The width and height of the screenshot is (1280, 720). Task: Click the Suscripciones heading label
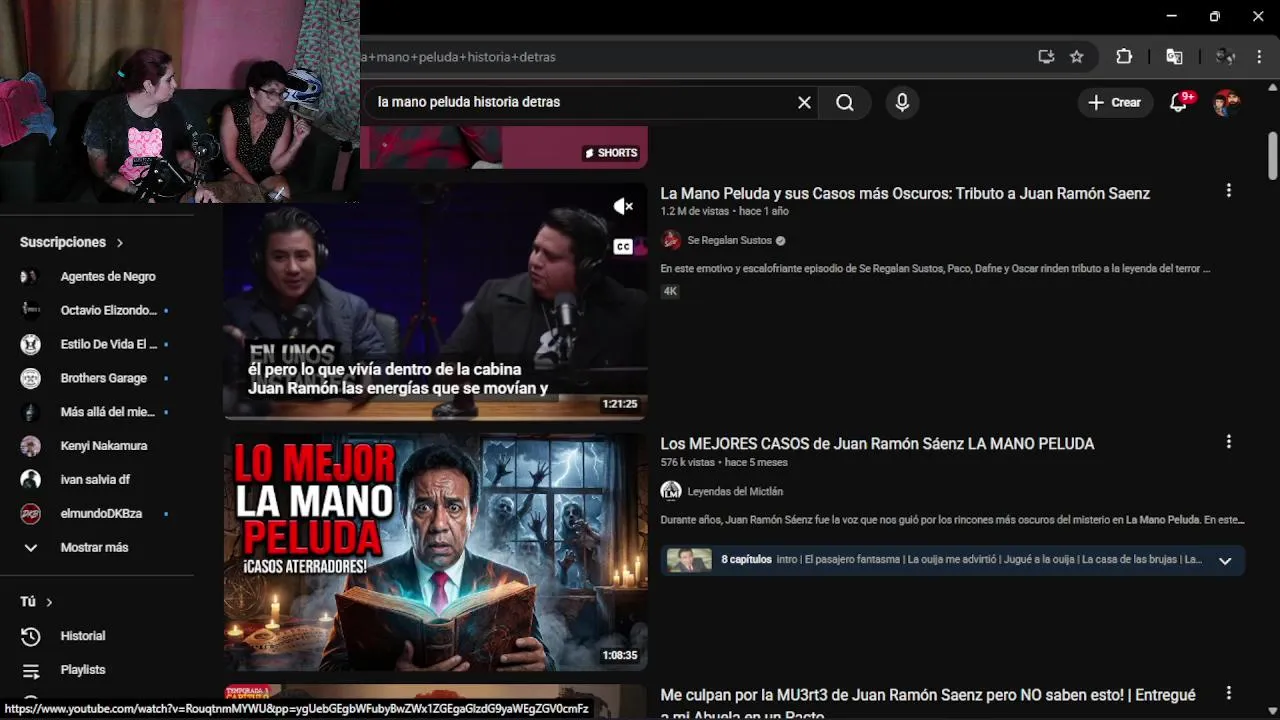[x=63, y=242]
